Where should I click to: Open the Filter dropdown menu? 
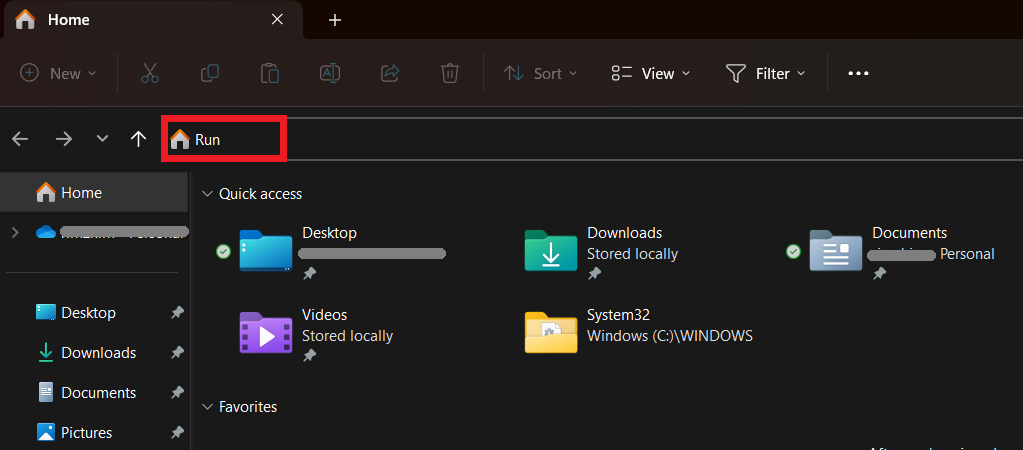coord(766,73)
